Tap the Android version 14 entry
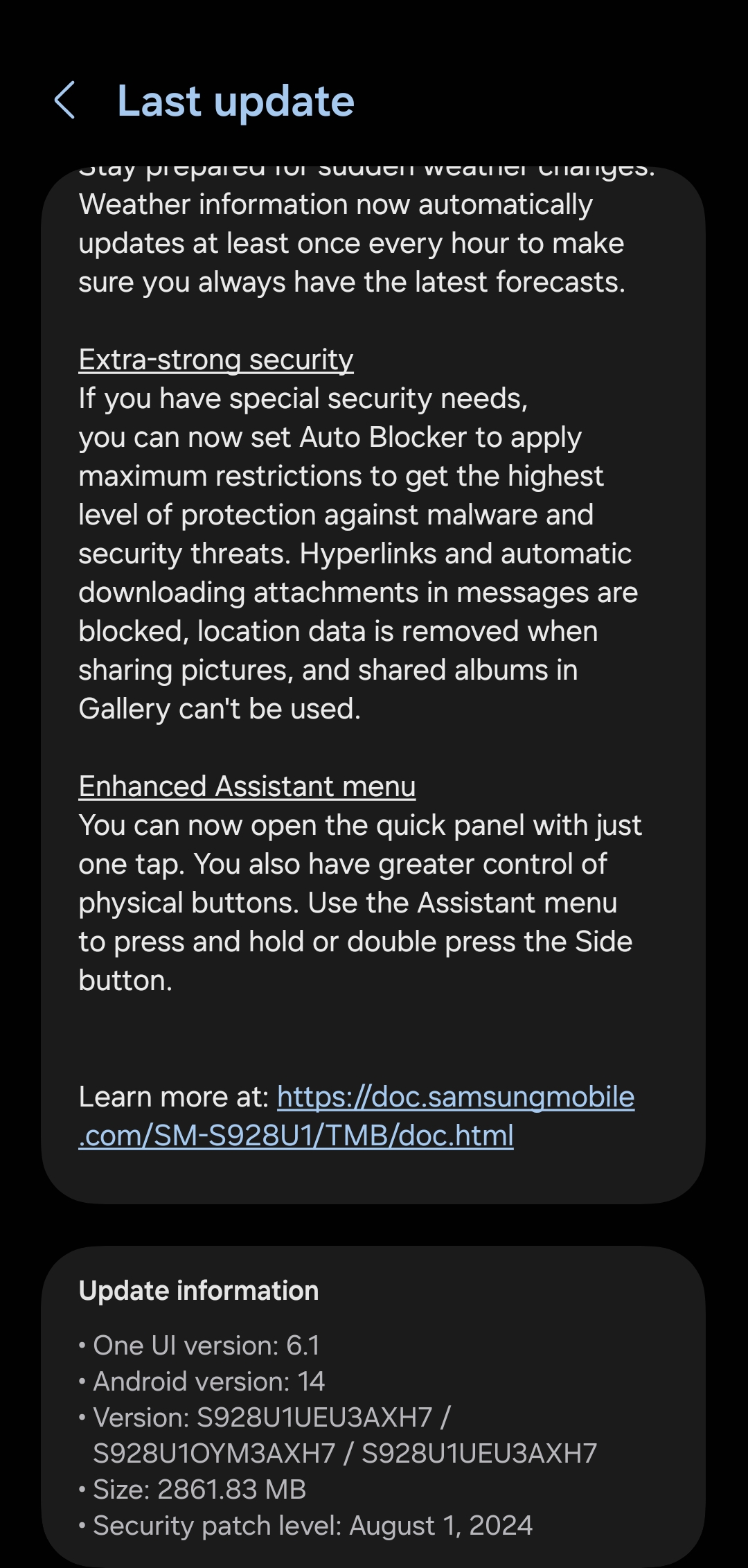This screenshot has width=748, height=1568. coord(202,1381)
